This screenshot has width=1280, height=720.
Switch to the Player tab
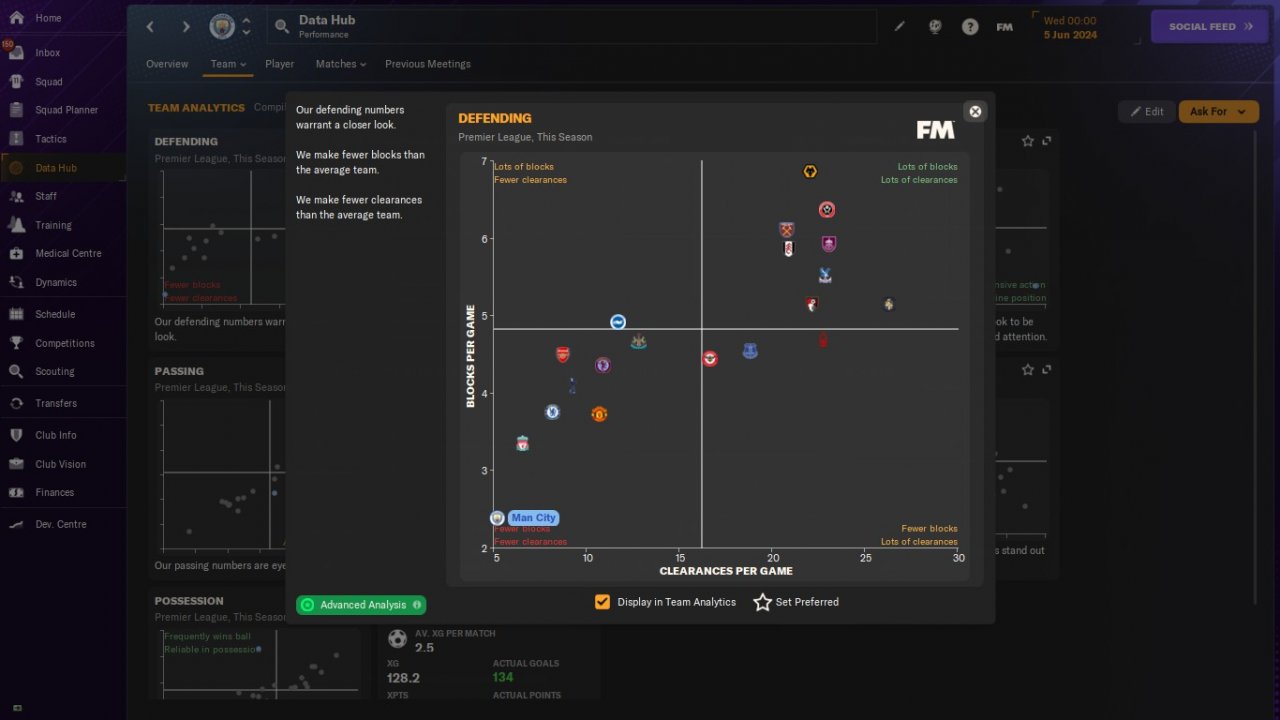(x=280, y=64)
